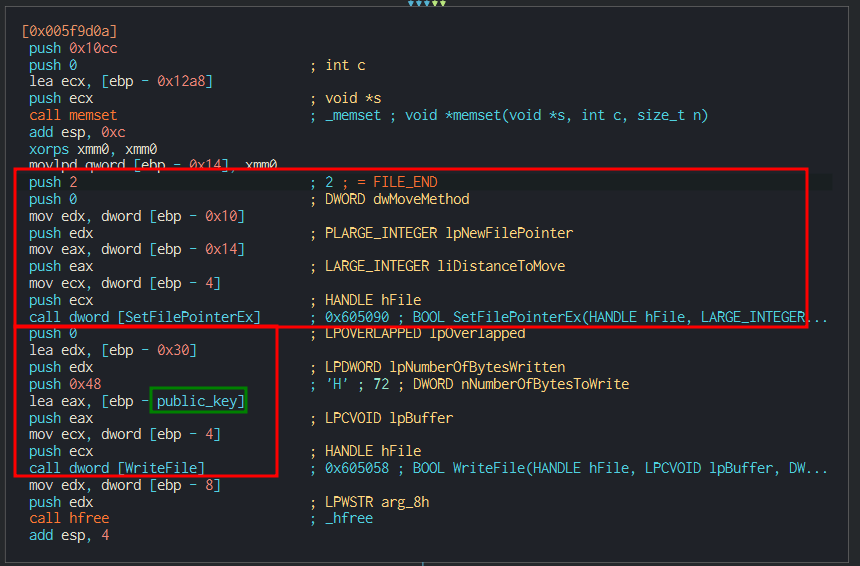Viewport: 860px width, 566px height.
Task: Click the push 2 FILE_END instruction
Action: pyautogui.click(x=53, y=182)
